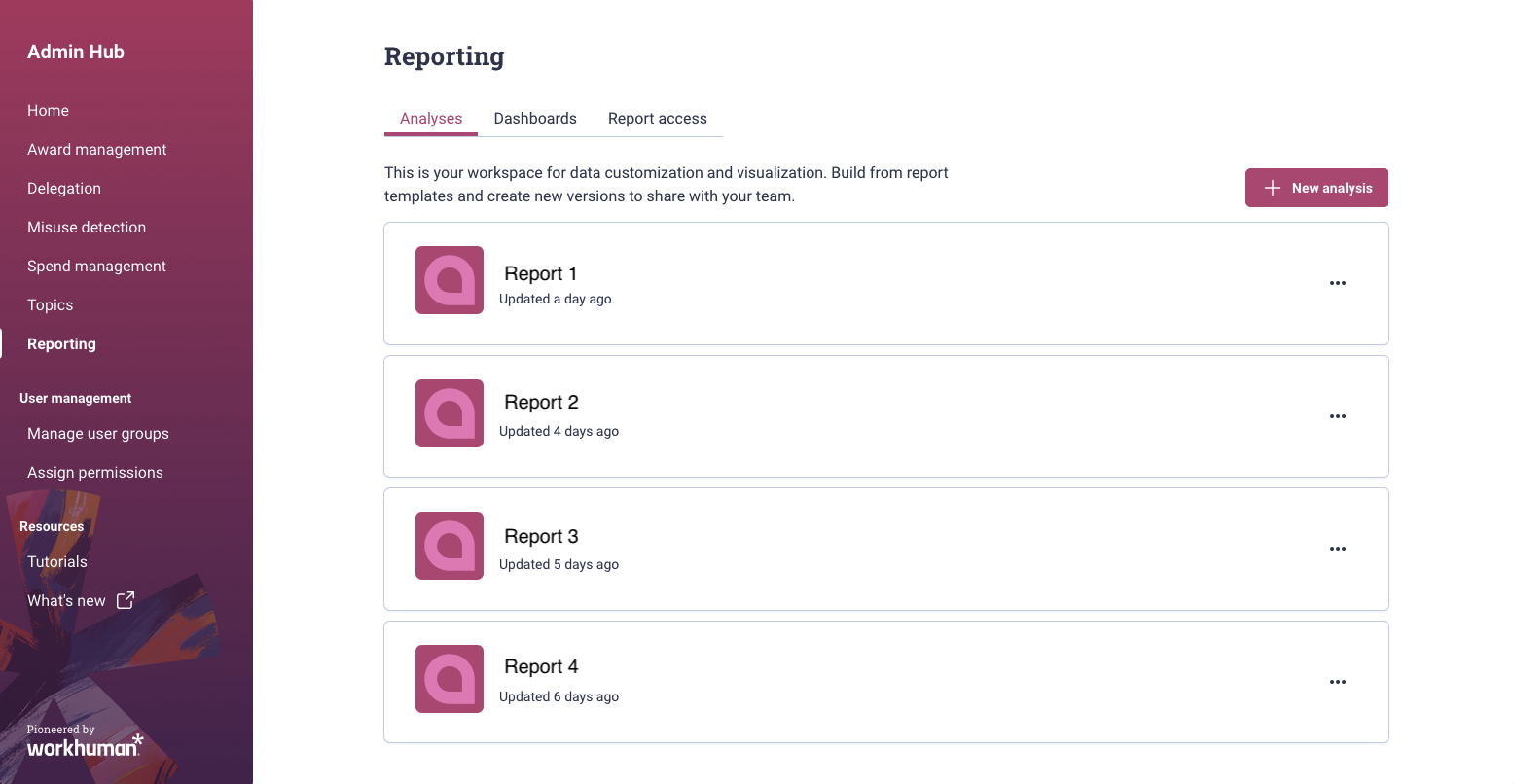Click the Report 3 logo icon

coord(450,546)
